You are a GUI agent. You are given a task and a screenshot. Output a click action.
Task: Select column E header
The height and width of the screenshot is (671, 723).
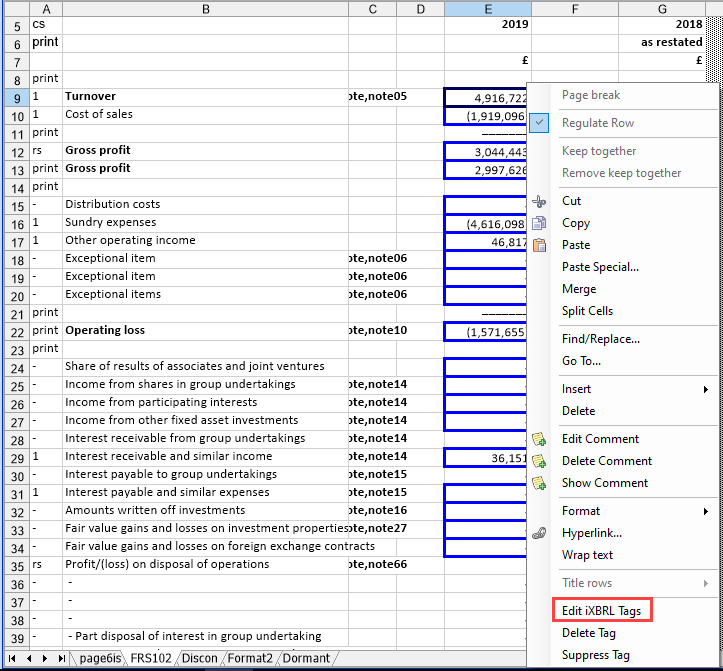click(x=488, y=9)
